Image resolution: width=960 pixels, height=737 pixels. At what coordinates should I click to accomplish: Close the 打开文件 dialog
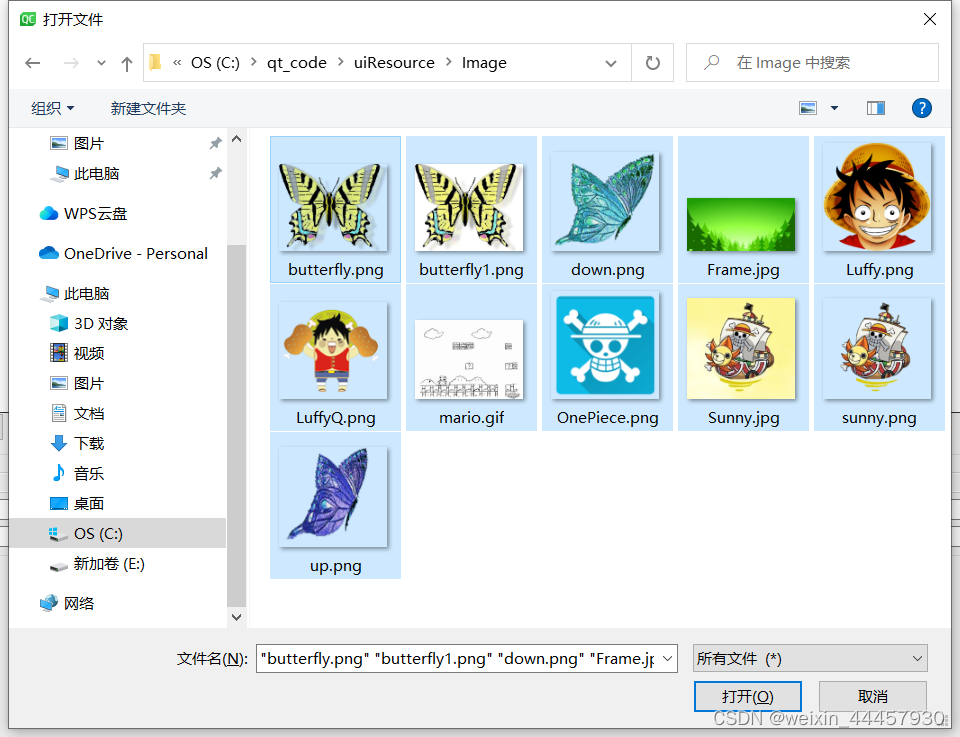click(929, 19)
